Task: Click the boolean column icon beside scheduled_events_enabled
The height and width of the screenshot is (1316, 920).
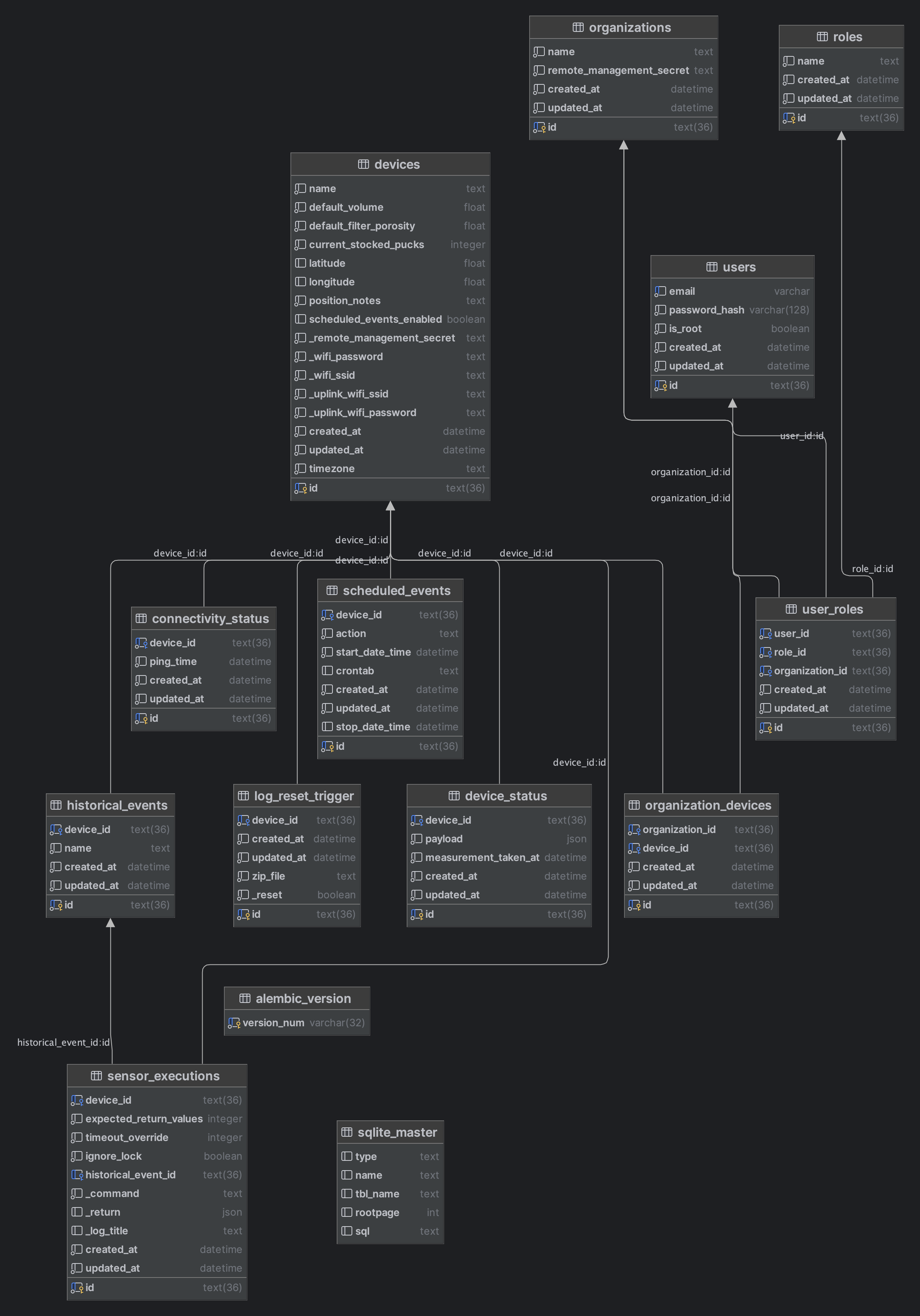Action: point(301,319)
